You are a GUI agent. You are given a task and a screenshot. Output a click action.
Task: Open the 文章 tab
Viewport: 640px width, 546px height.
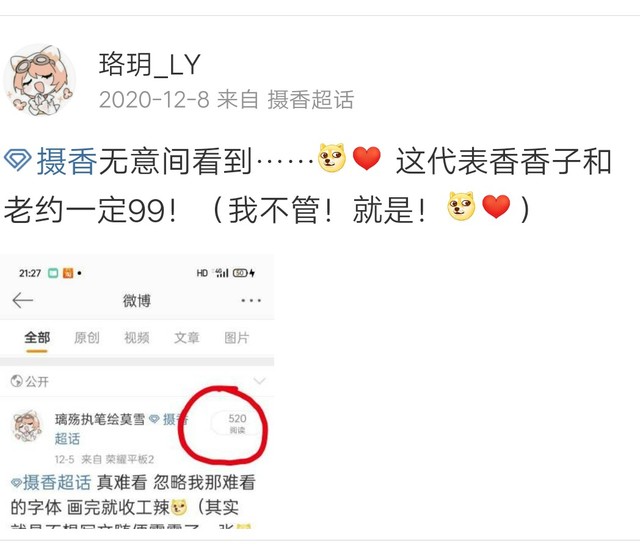click(187, 338)
